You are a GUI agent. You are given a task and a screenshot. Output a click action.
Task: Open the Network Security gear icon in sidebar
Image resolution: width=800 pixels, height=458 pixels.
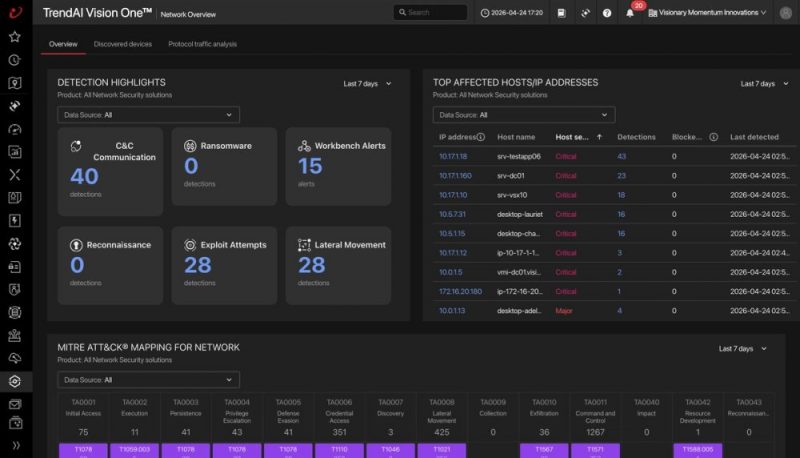click(15, 381)
